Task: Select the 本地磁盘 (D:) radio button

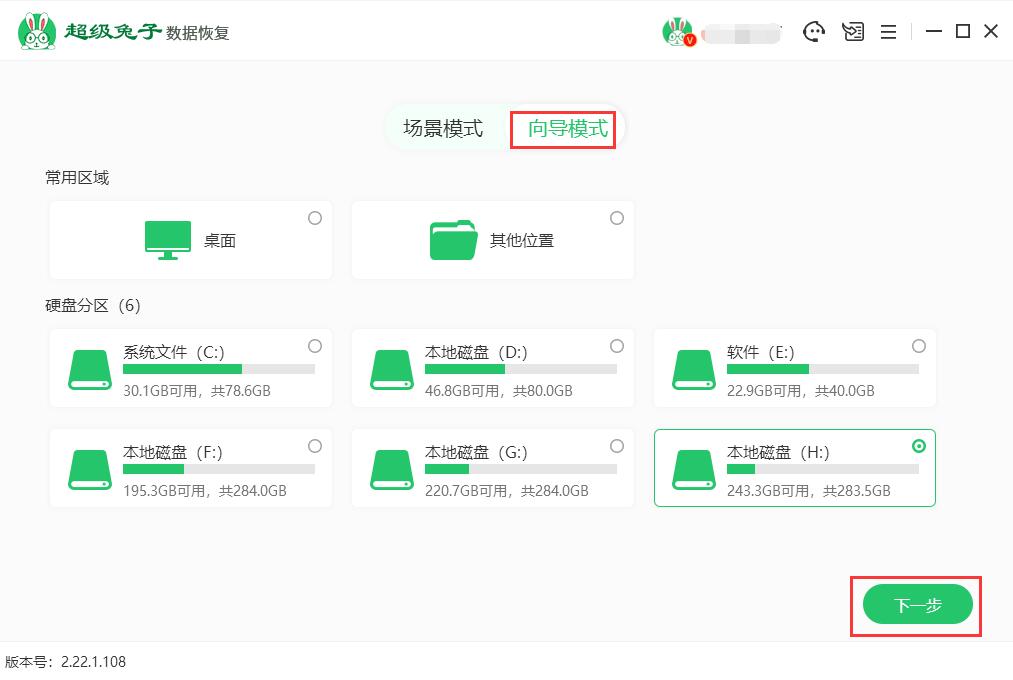Action: tap(617, 347)
